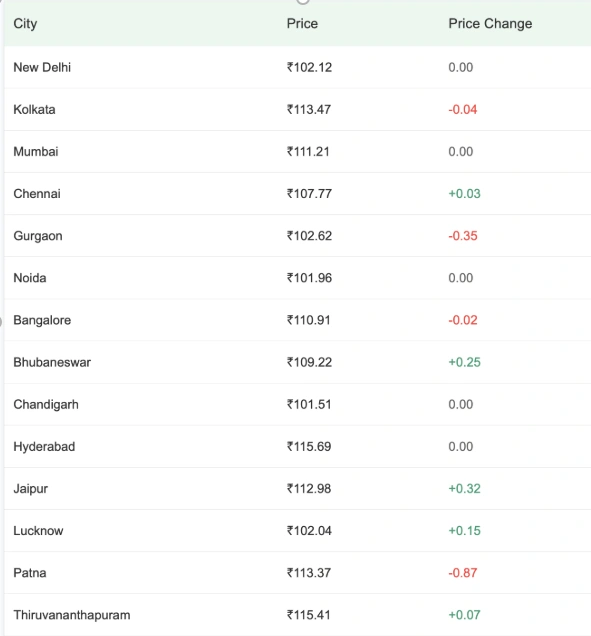Click the Price column header
Viewport: 591px width, 636px height.
click(302, 24)
